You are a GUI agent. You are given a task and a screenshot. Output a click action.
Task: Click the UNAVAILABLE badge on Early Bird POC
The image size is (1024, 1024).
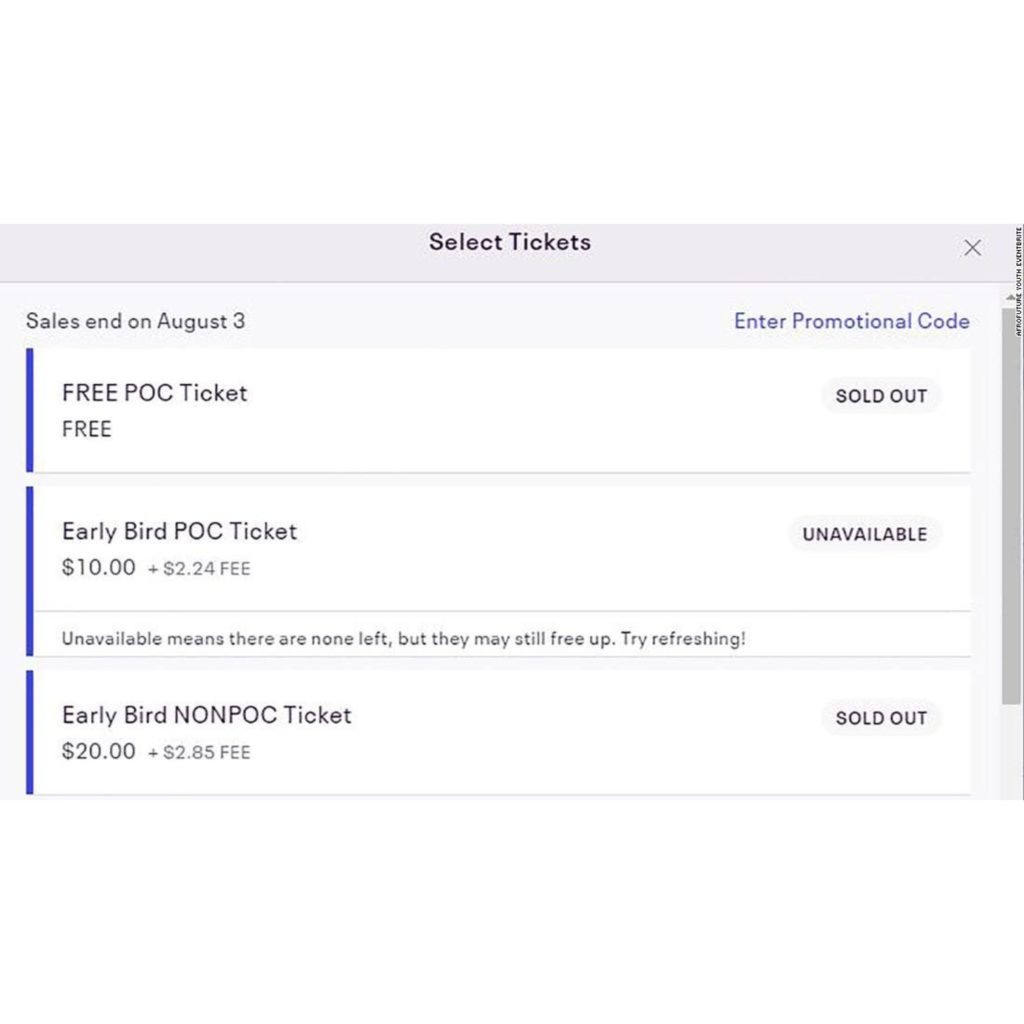[864, 534]
